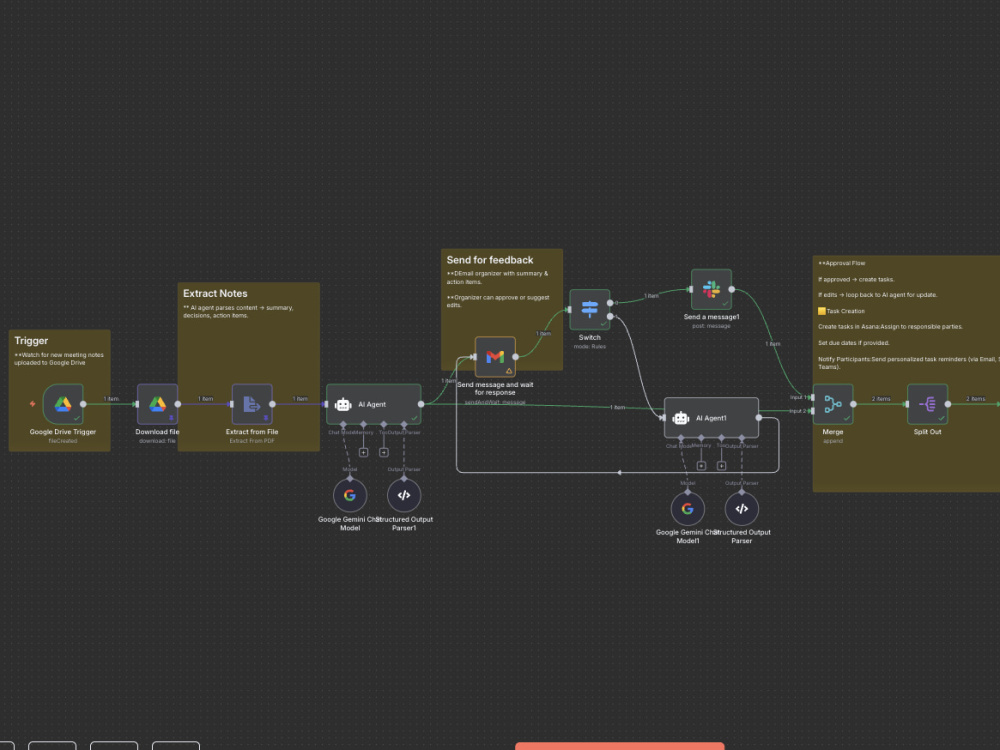Viewport: 1000px width, 750px height.
Task: Open the Switch node
Action: pyautogui.click(x=590, y=309)
